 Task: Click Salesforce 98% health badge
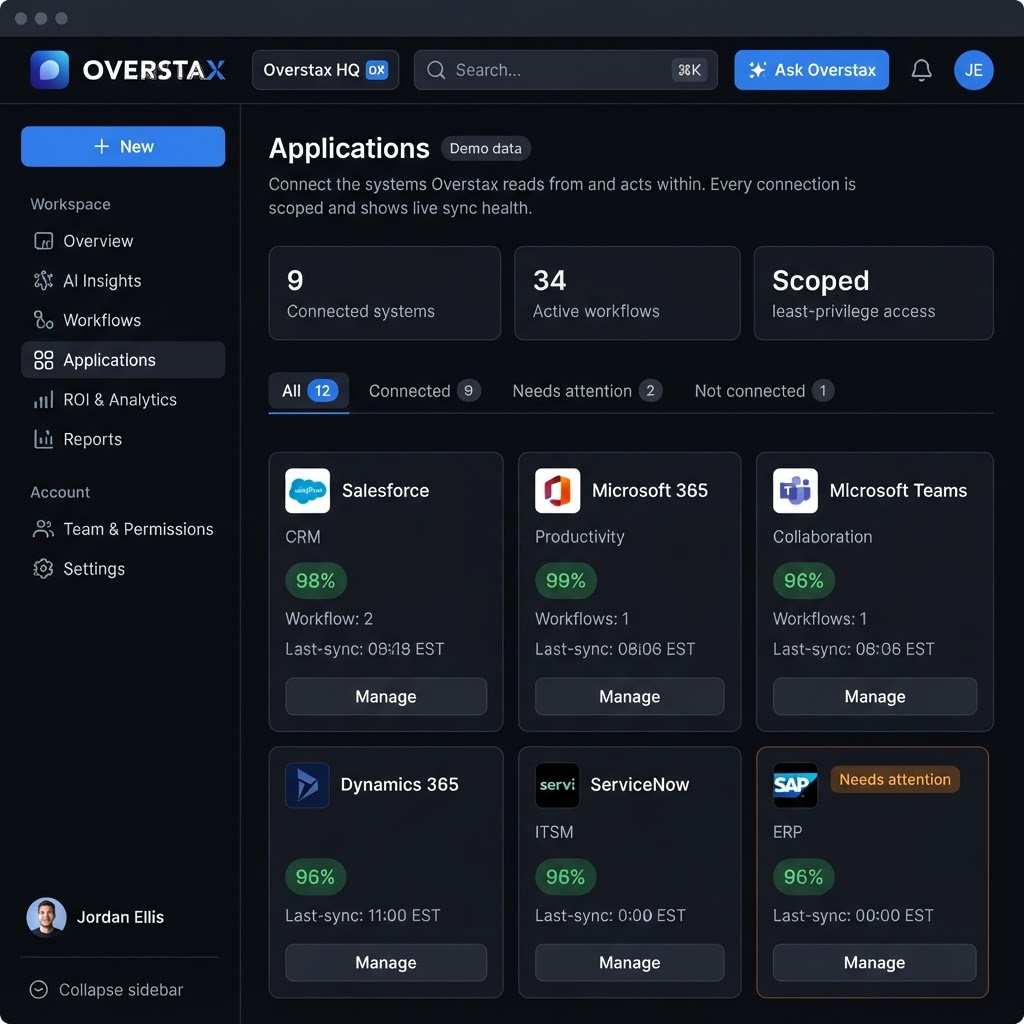[315, 581]
